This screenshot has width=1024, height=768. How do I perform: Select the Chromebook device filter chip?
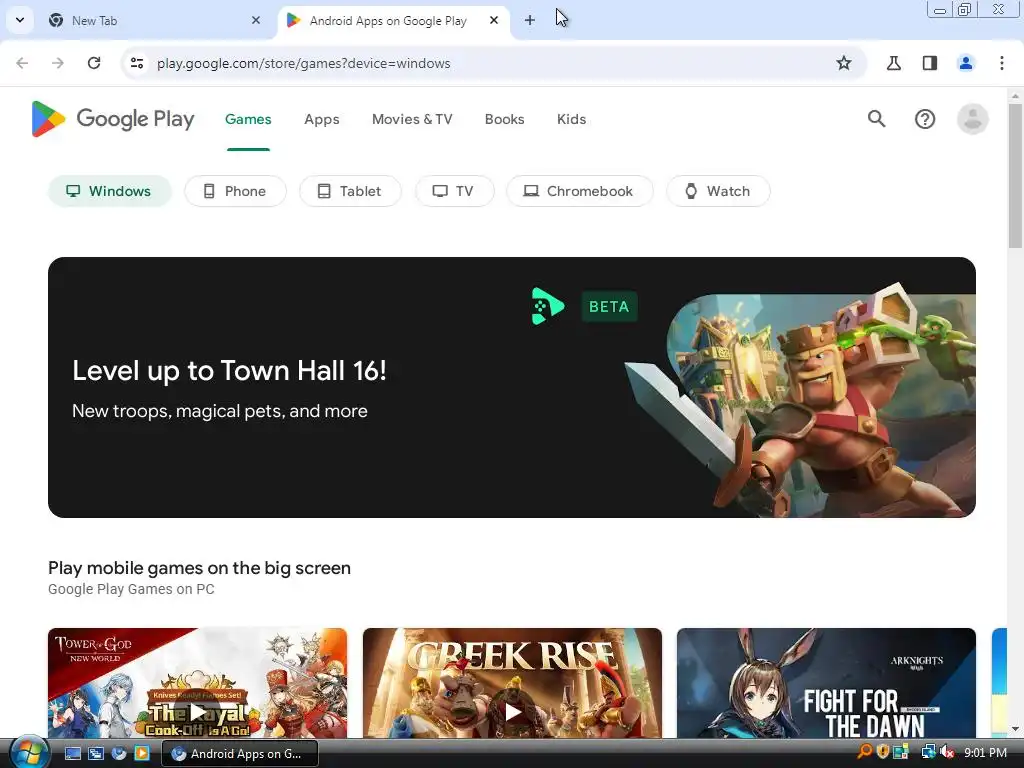tap(579, 191)
